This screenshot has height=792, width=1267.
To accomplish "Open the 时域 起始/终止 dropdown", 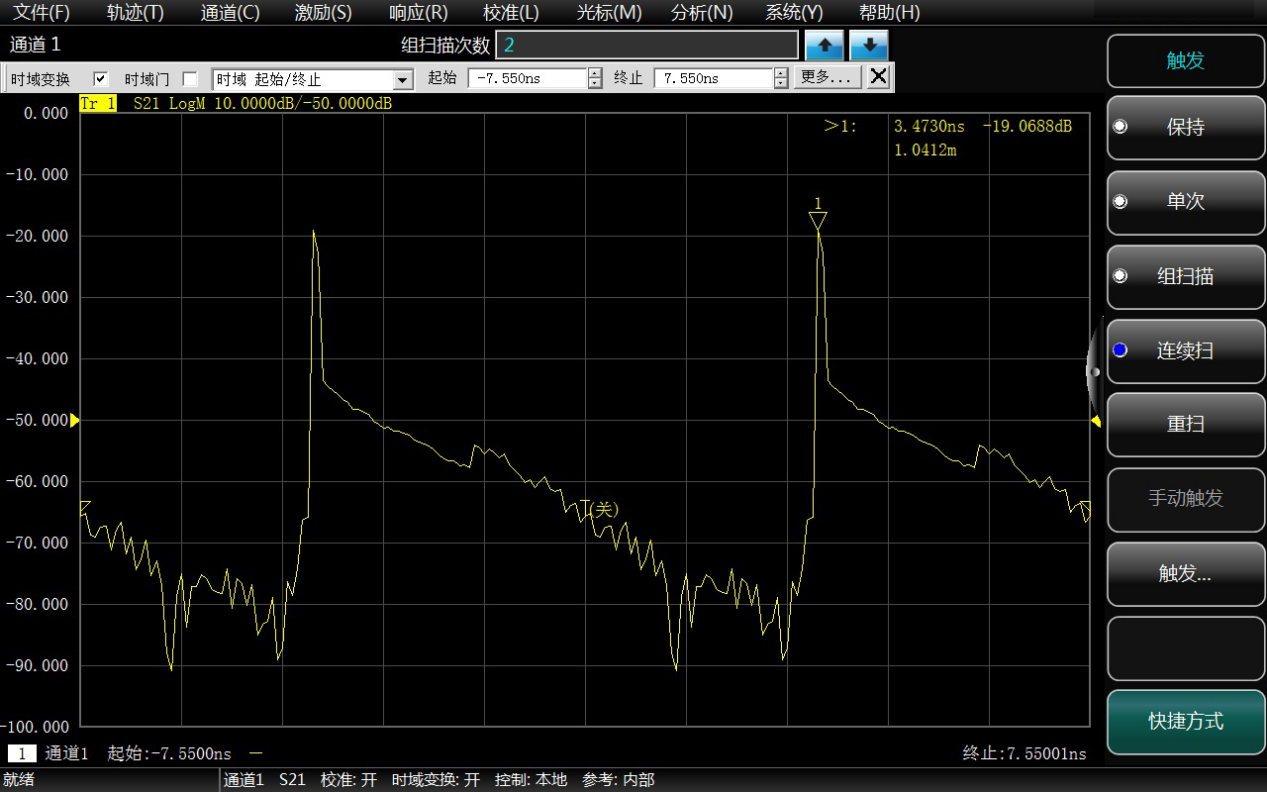I will coord(403,80).
